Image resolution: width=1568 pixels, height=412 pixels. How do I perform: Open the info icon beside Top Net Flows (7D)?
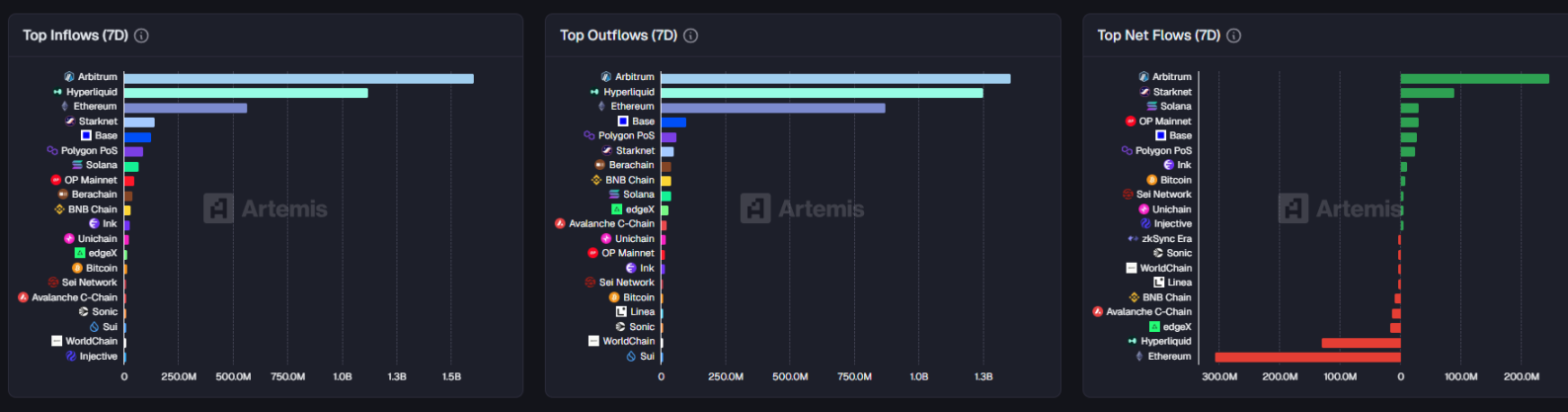[1233, 36]
